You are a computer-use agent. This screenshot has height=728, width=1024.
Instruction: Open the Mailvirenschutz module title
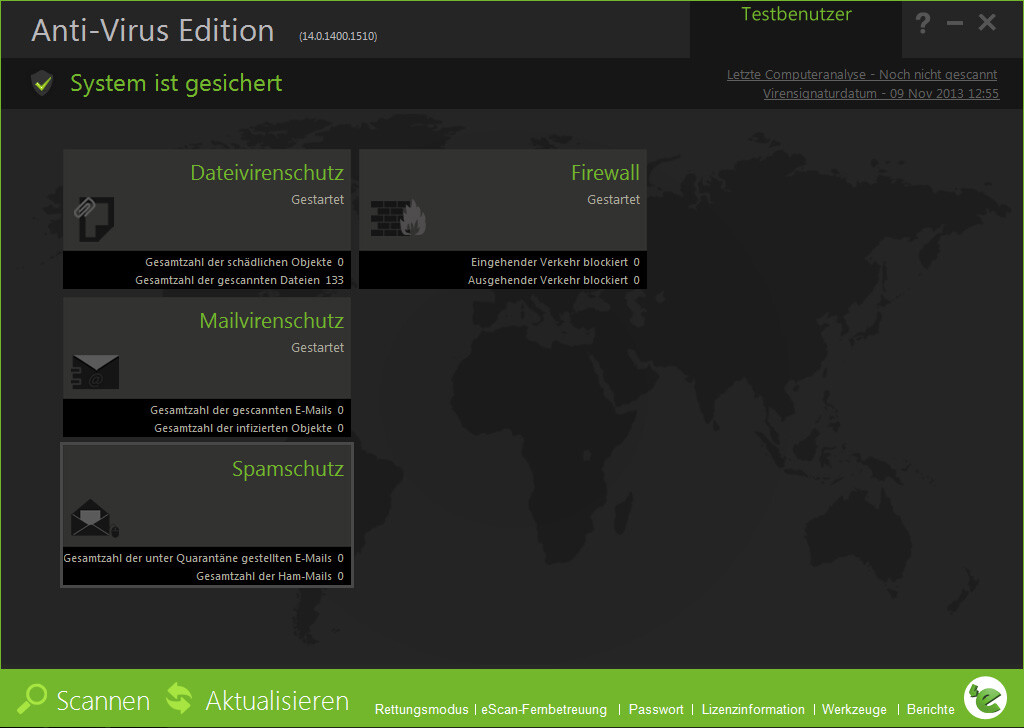(271, 321)
